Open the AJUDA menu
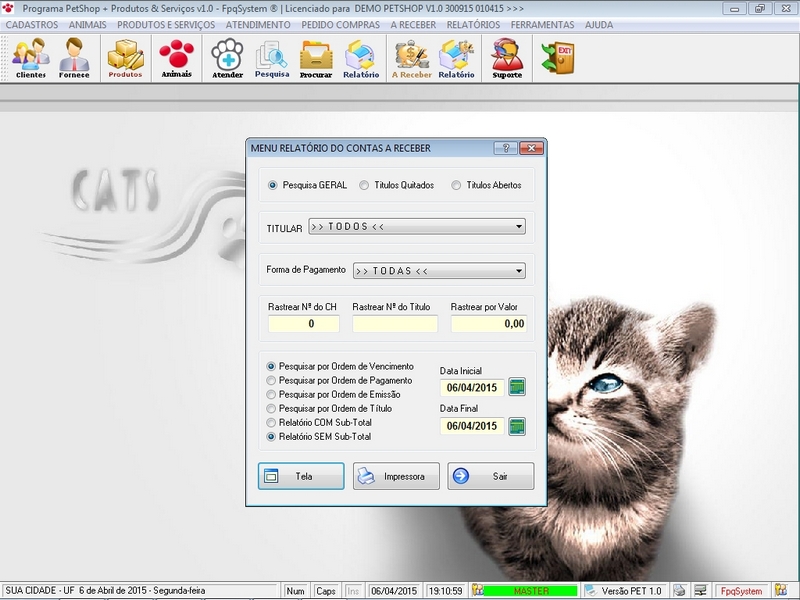This screenshot has height=600, width=800. [x=599, y=25]
